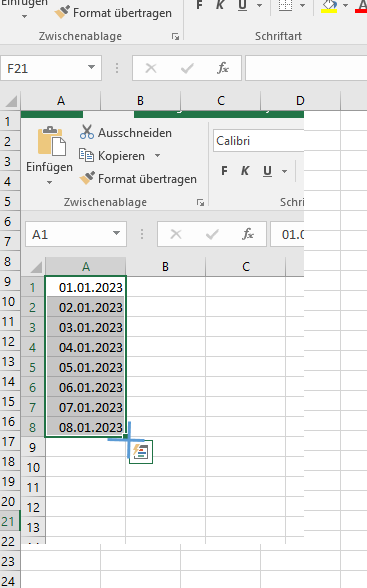Click Format übertragen in the top ribbon
The width and height of the screenshot is (367, 588).
tap(113, 13)
